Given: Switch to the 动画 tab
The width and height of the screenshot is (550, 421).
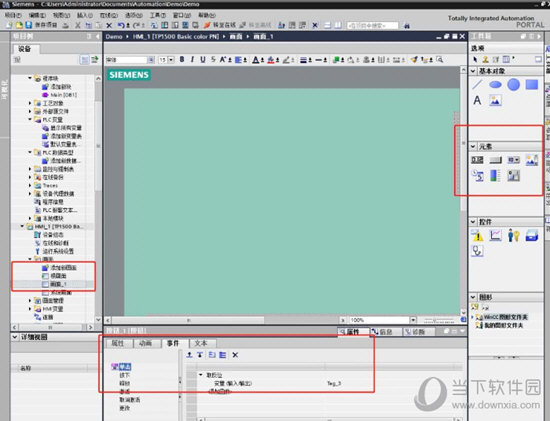Looking at the screenshot, I should [x=146, y=343].
